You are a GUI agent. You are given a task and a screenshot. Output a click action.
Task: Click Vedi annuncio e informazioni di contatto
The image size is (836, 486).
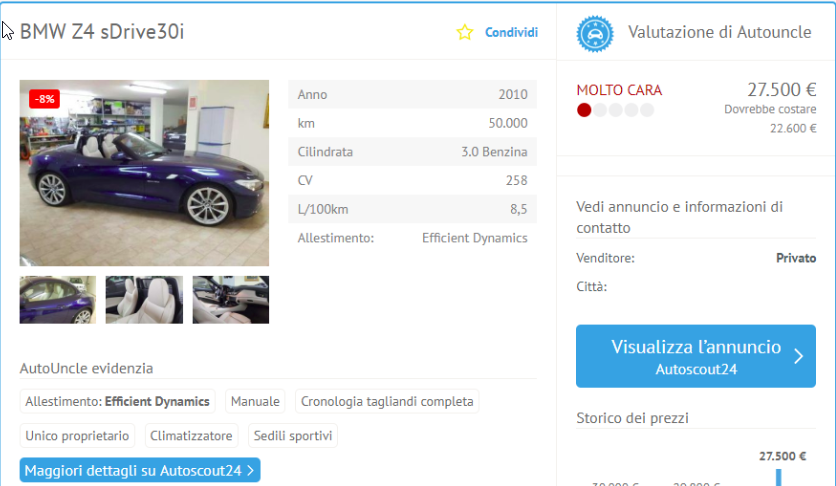[x=679, y=217]
